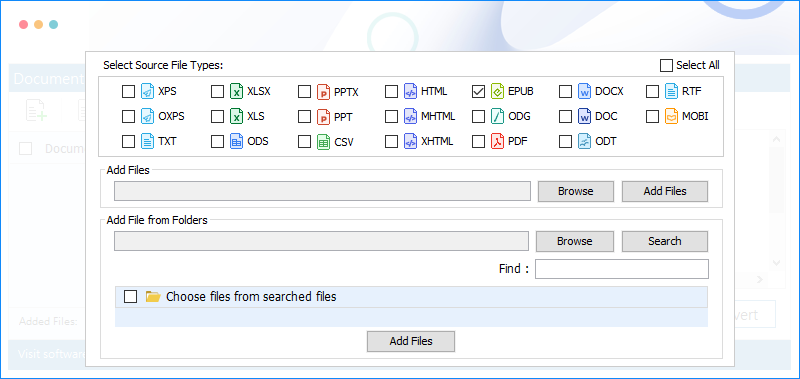800x379 pixels.
Task: Click the PPTX presentation icon
Action: coord(323,92)
